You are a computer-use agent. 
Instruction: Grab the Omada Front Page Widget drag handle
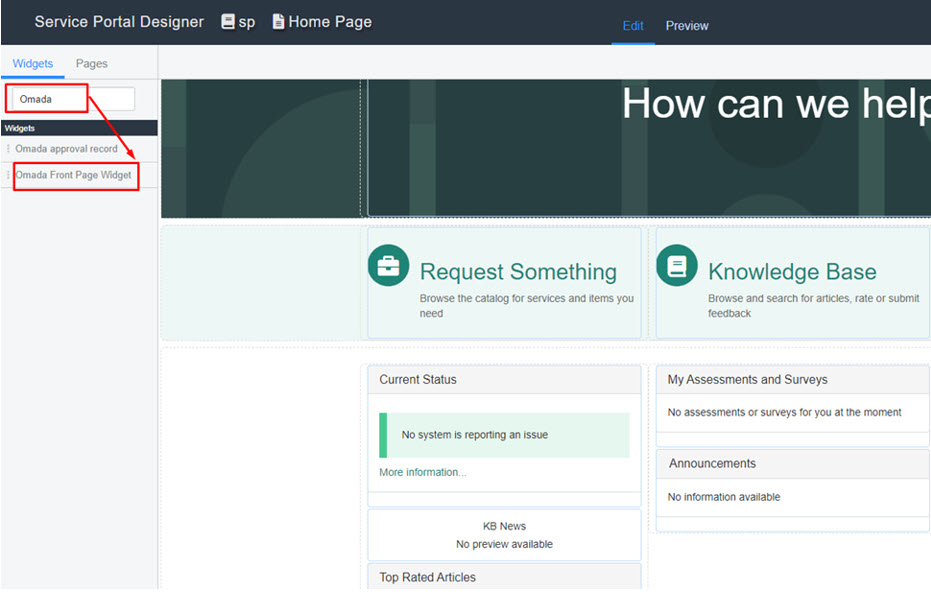tap(8, 175)
